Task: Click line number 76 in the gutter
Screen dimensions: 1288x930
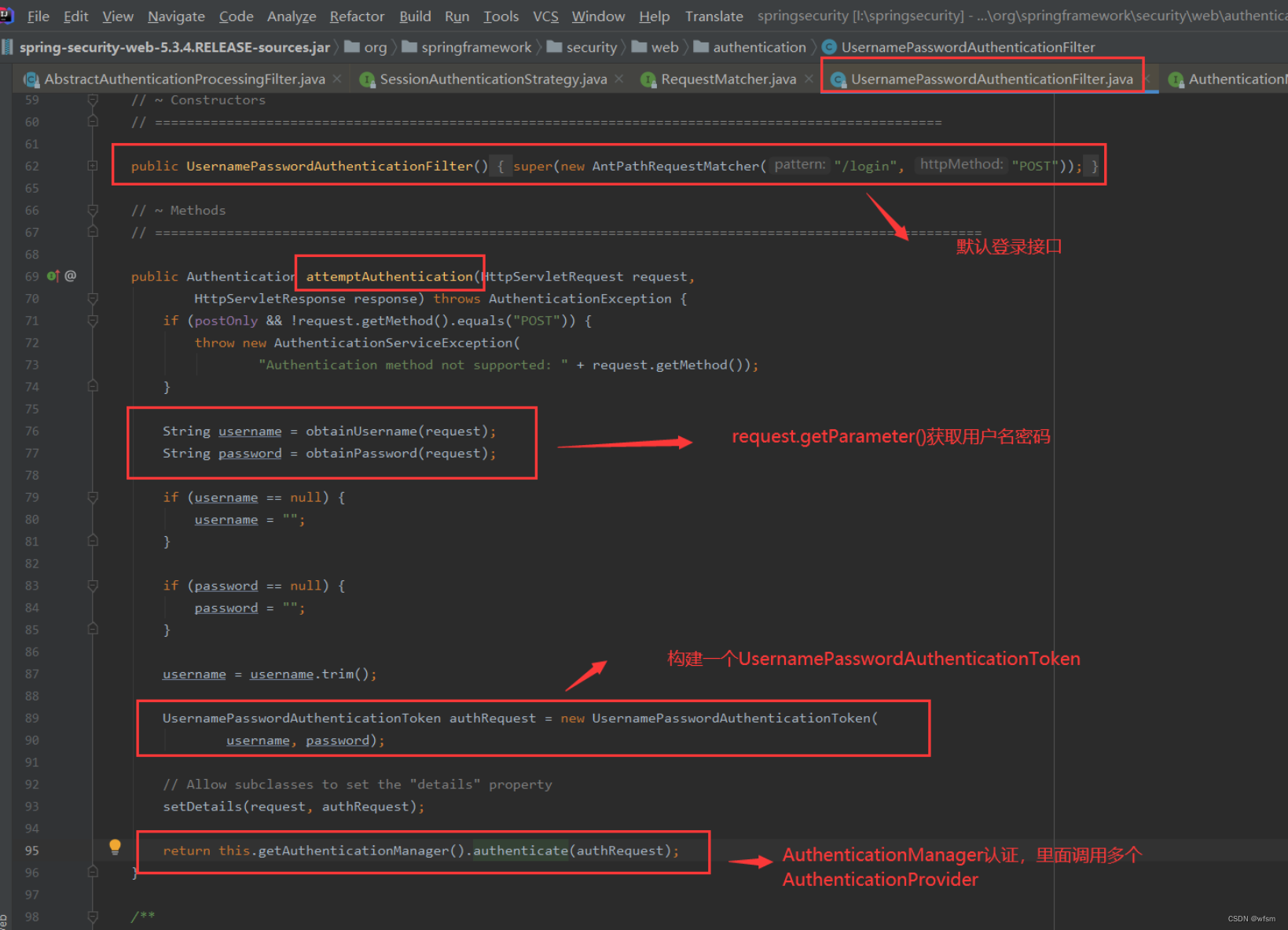Action: 31,431
